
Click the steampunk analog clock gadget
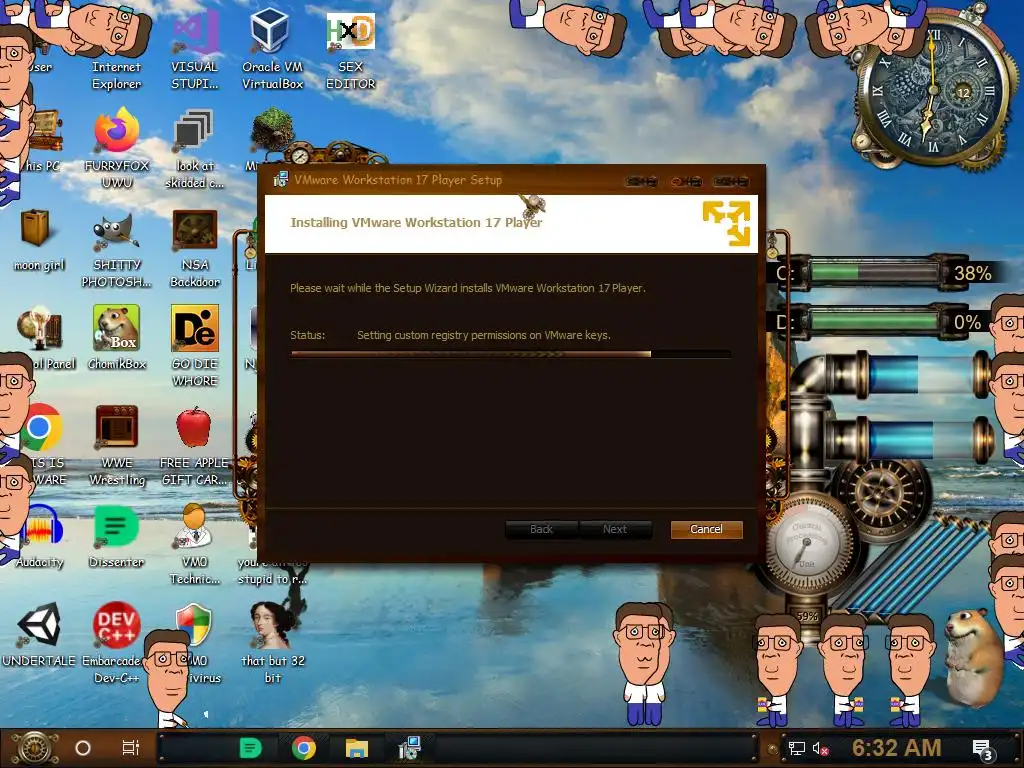pyautogui.click(x=933, y=90)
